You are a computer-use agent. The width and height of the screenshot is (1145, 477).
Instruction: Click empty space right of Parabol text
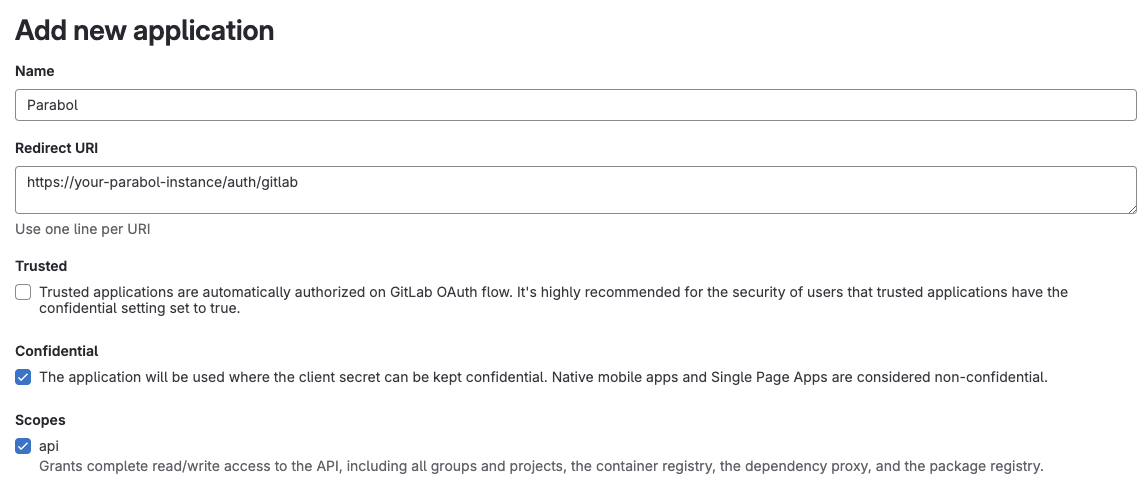click(600, 105)
